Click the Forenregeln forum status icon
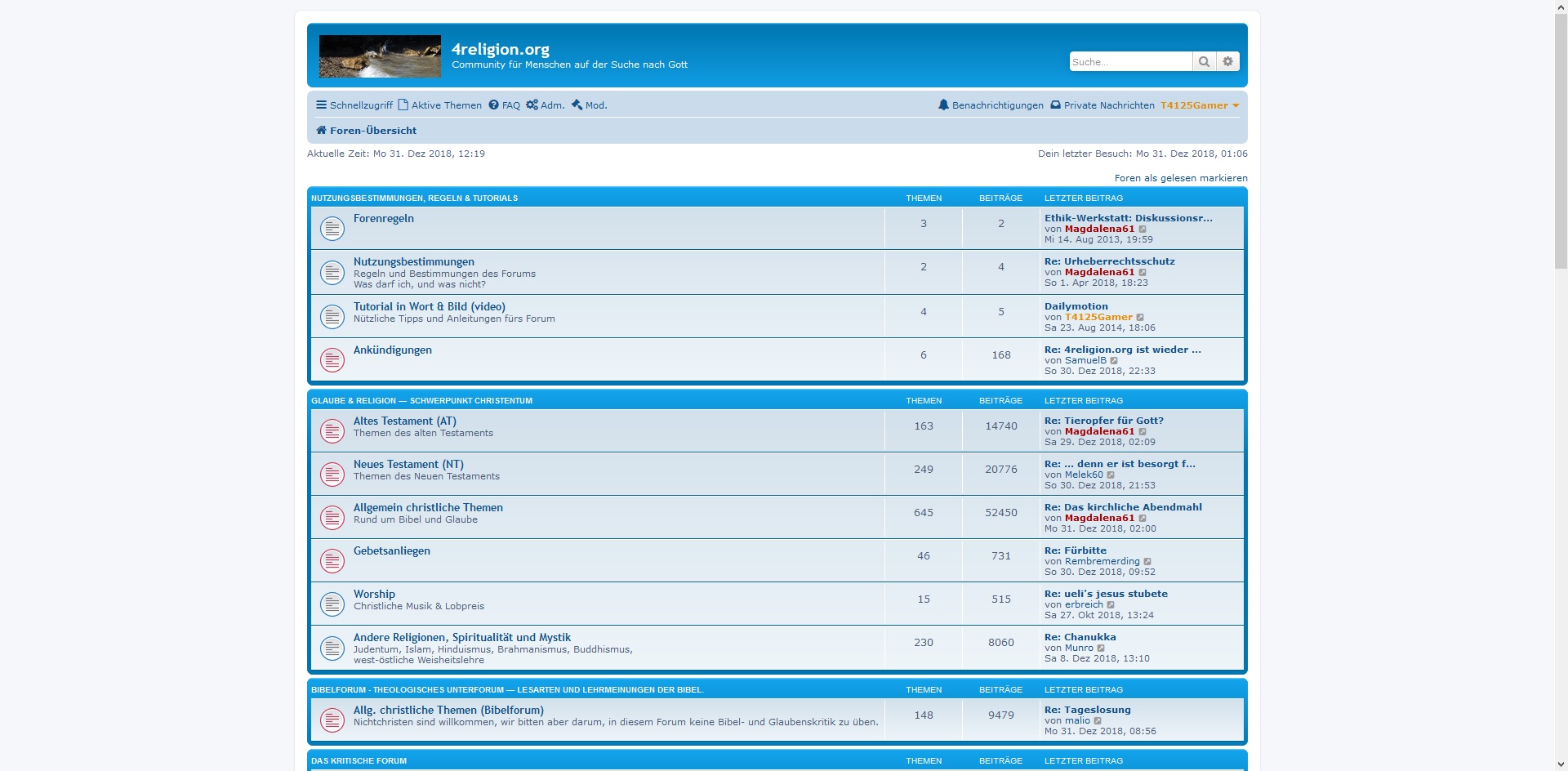 (x=332, y=228)
